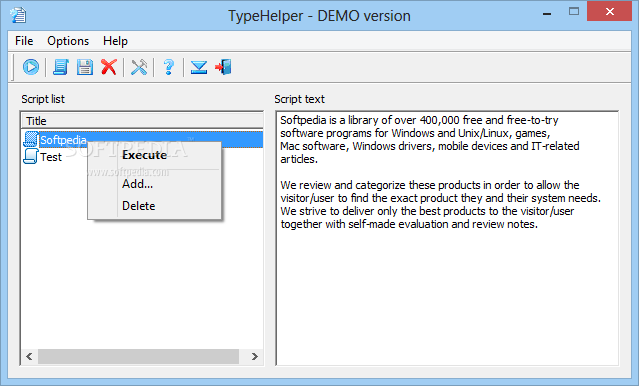Open the File menu
Image resolution: width=639 pixels, height=386 pixels.
pyautogui.click(x=24, y=41)
